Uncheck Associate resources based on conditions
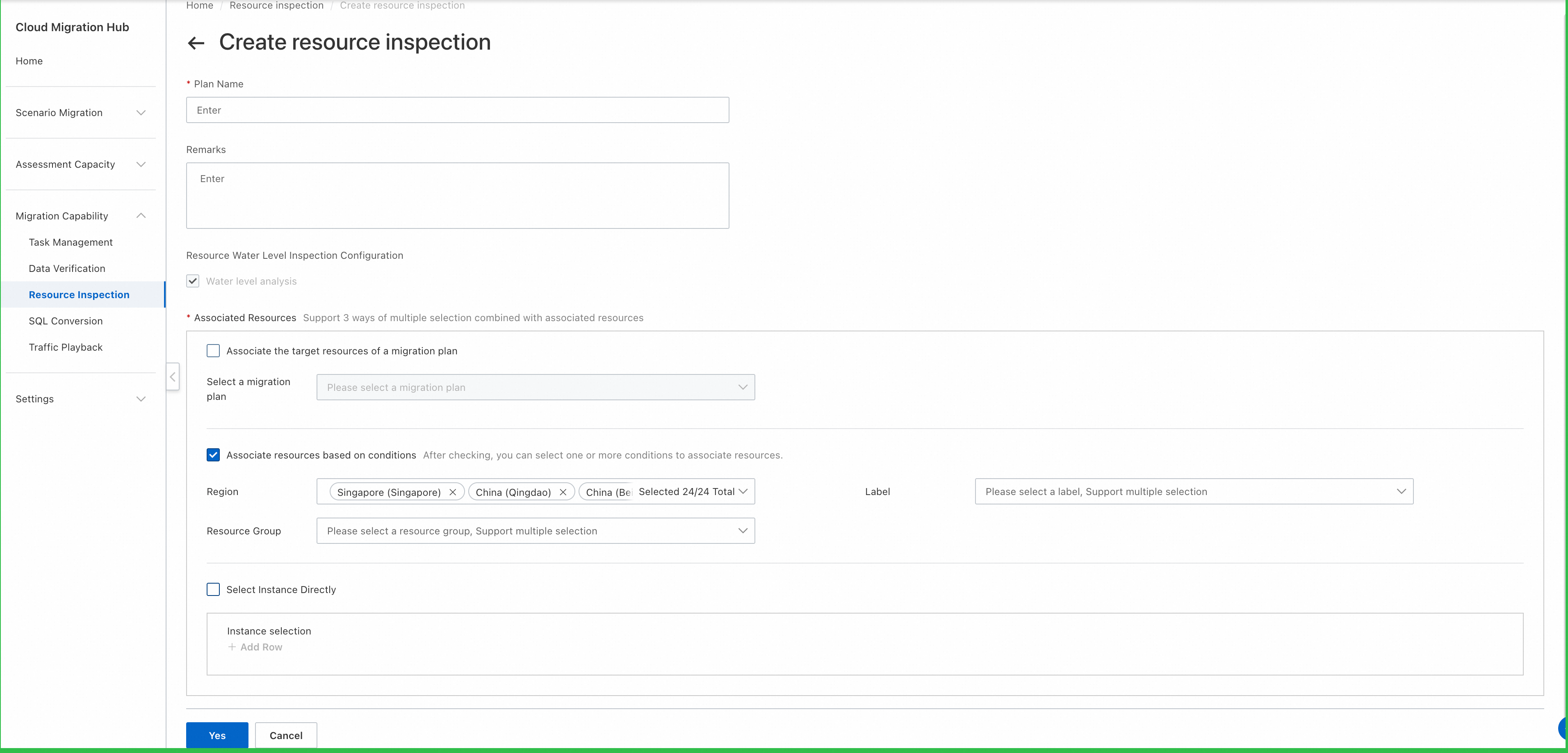 [x=213, y=455]
